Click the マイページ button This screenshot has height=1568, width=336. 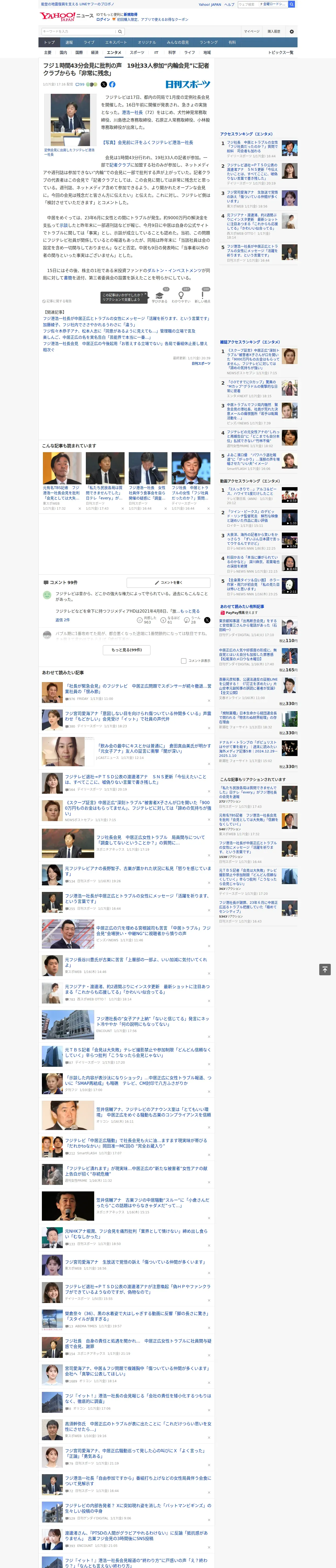(x=252, y=32)
